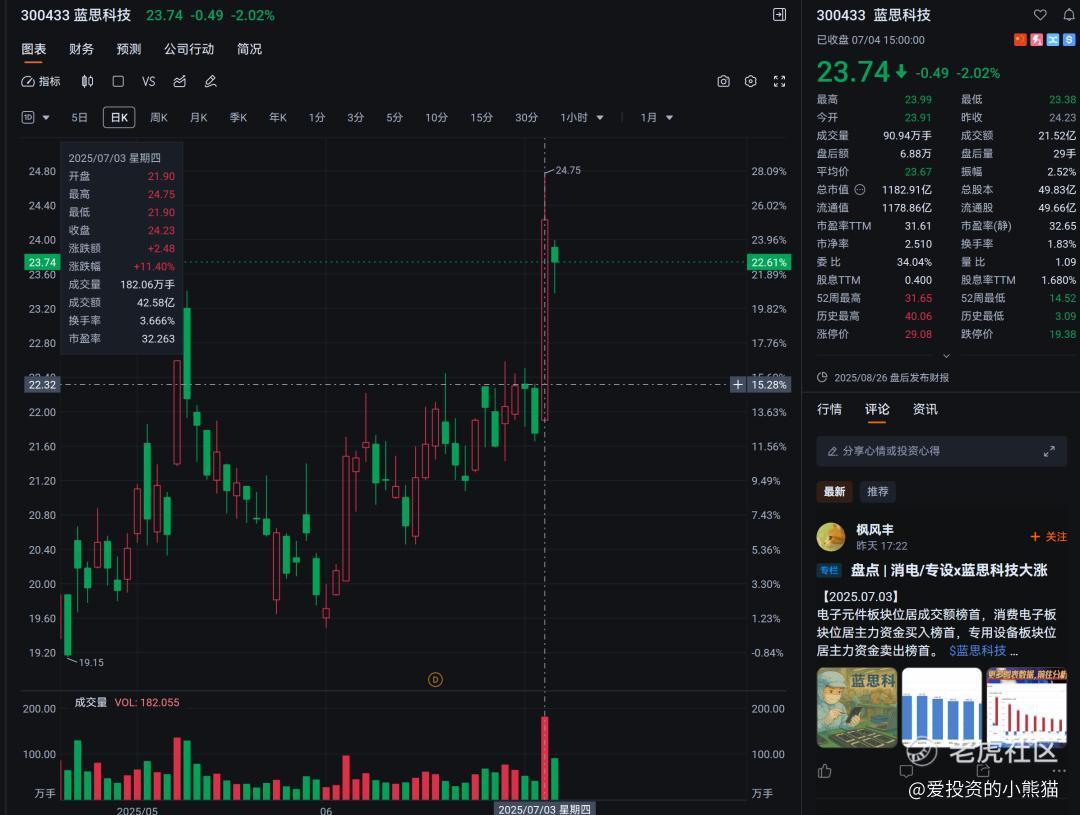Select the 周K chart period

tap(159, 118)
